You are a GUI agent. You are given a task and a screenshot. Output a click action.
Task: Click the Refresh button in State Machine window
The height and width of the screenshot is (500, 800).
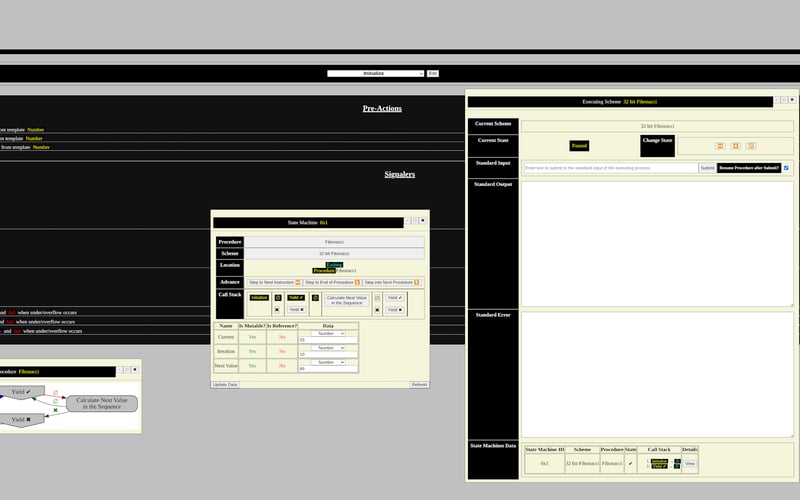tap(419, 385)
